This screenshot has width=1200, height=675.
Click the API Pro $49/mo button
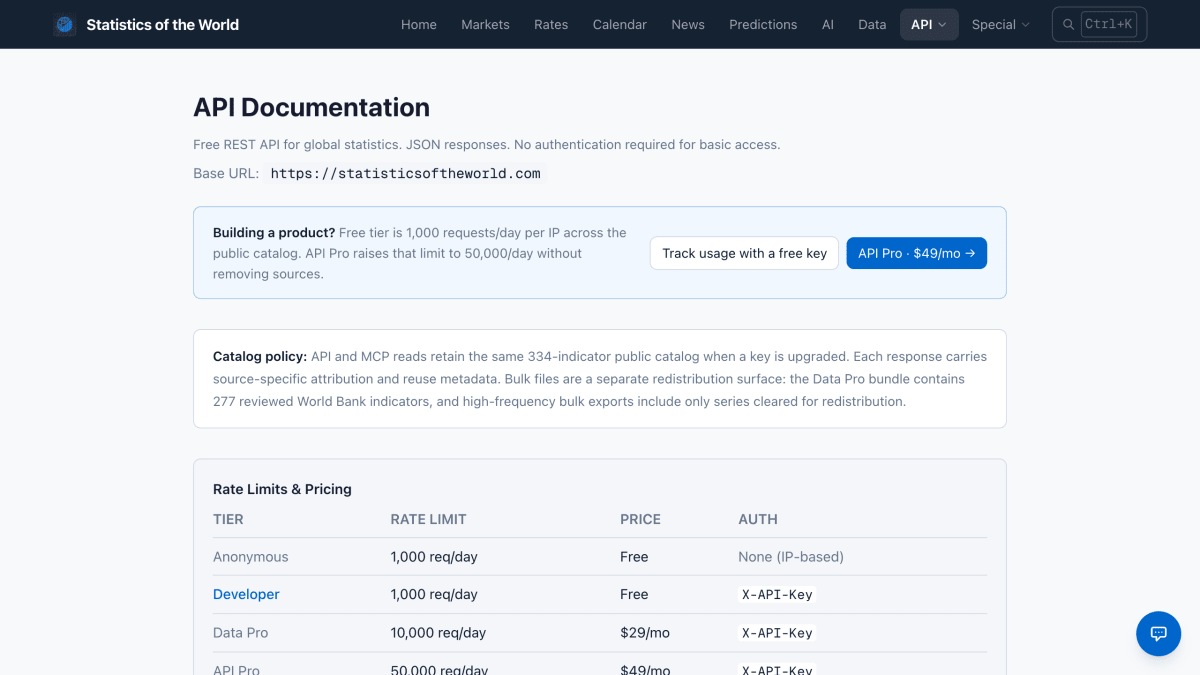pos(916,253)
